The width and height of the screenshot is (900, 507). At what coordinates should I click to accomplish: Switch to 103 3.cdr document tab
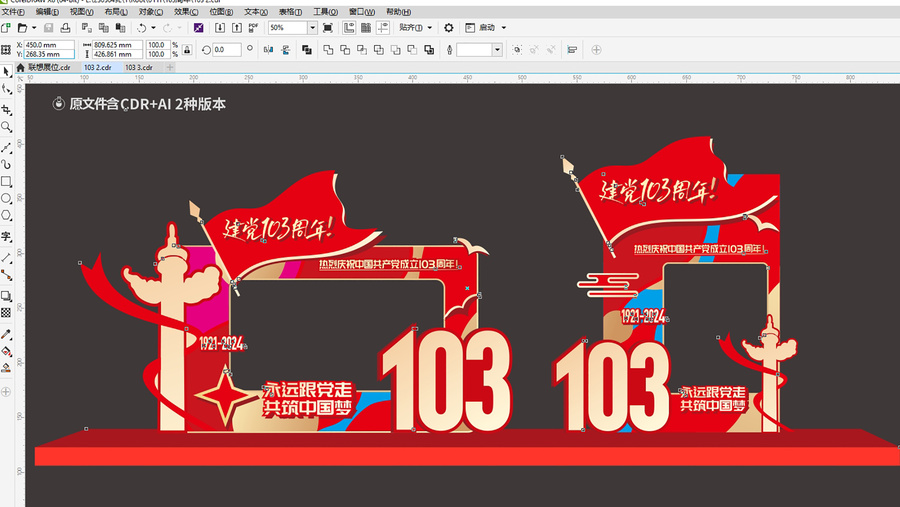(139, 67)
